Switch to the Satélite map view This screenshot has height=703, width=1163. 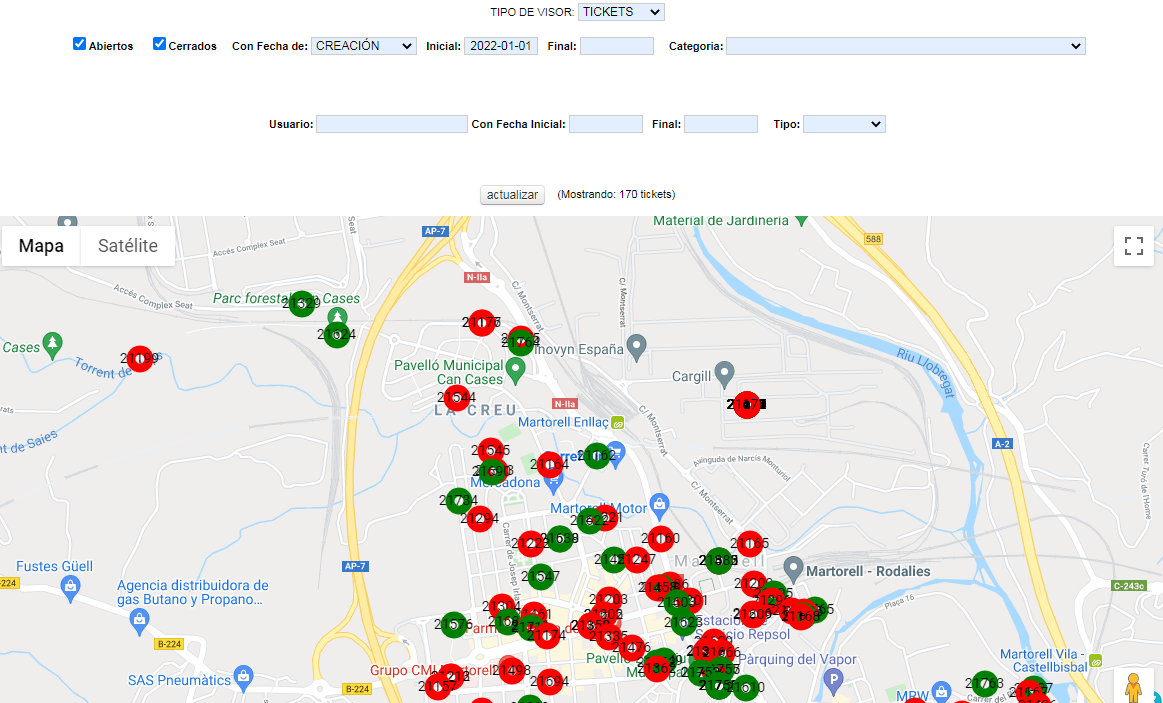(128, 246)
